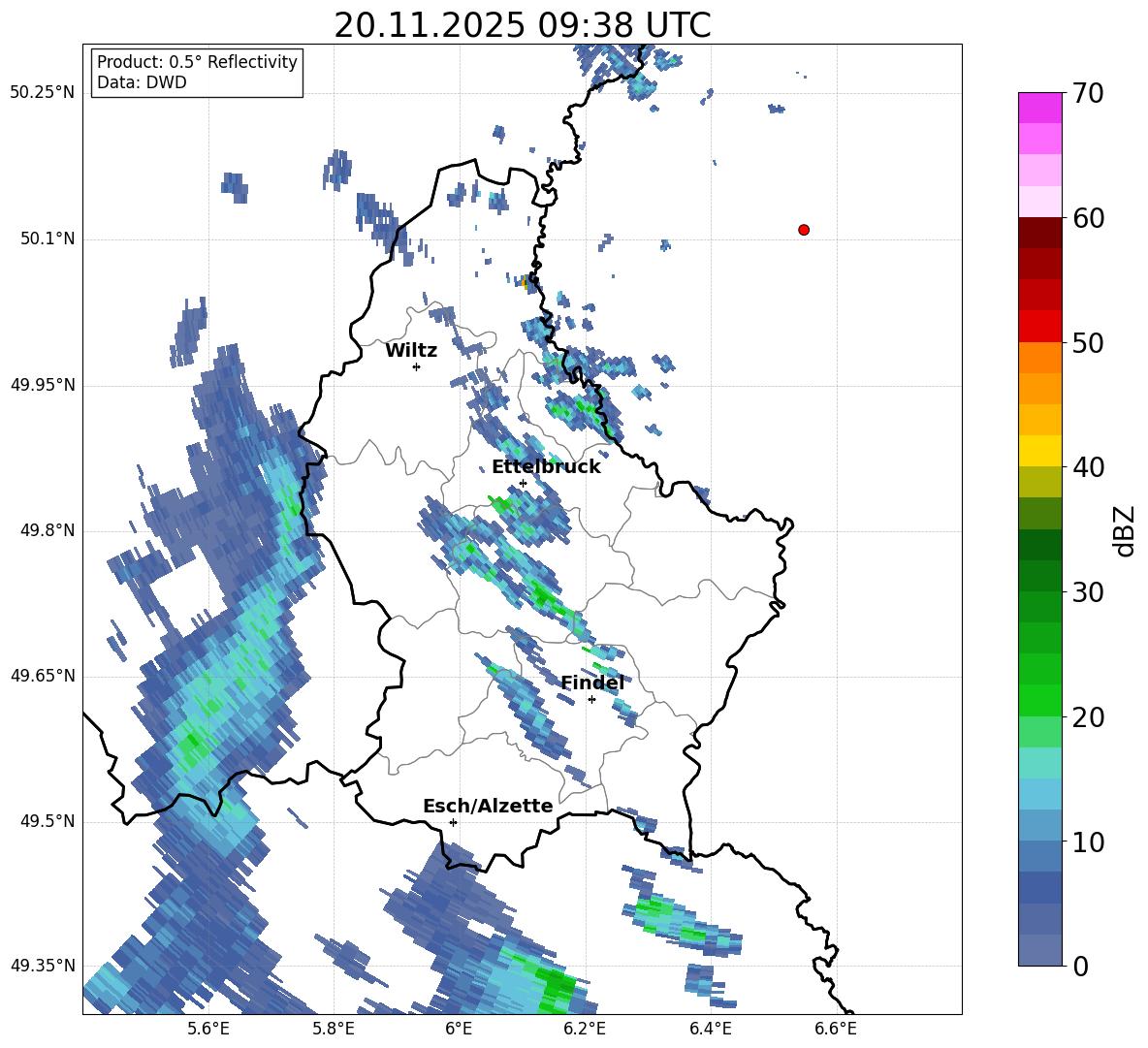The image size is (1148, 1048).
Task: Click the 5.6°E longitude label
Action: (x=208, y=1029)
